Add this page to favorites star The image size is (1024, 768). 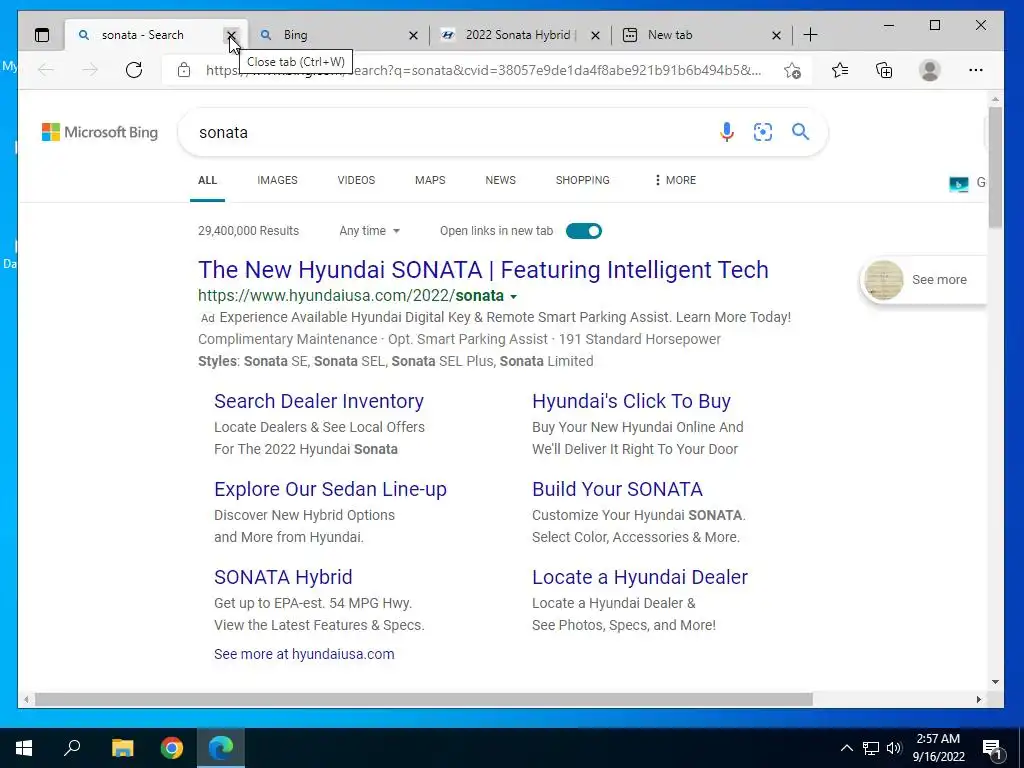click(792, 70)
